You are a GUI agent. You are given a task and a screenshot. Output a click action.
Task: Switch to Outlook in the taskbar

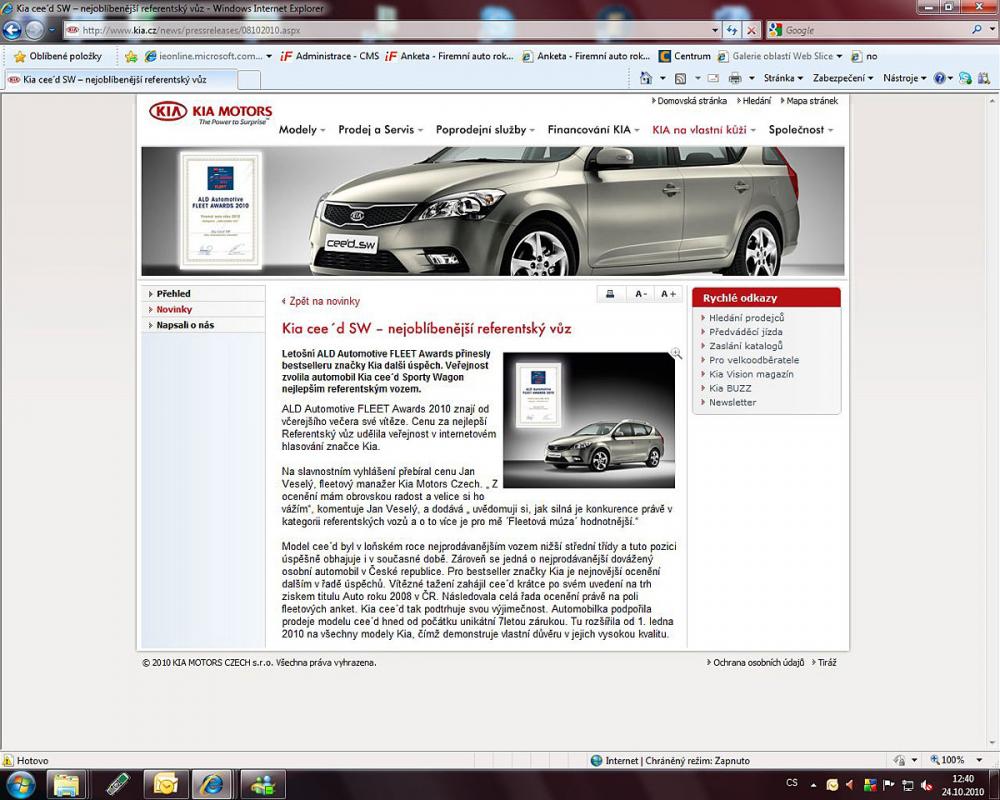pos(165,785)
